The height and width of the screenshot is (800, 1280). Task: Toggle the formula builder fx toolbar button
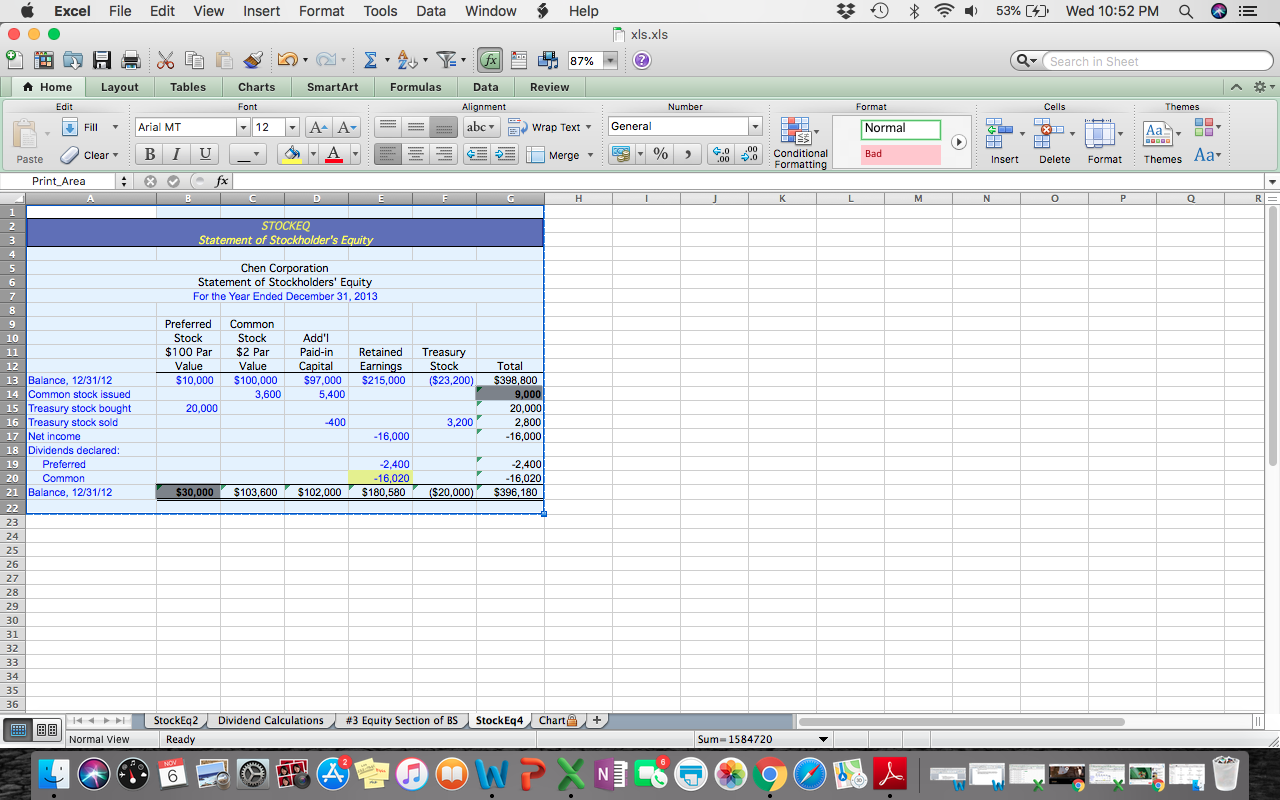click(x=490, y=60)
